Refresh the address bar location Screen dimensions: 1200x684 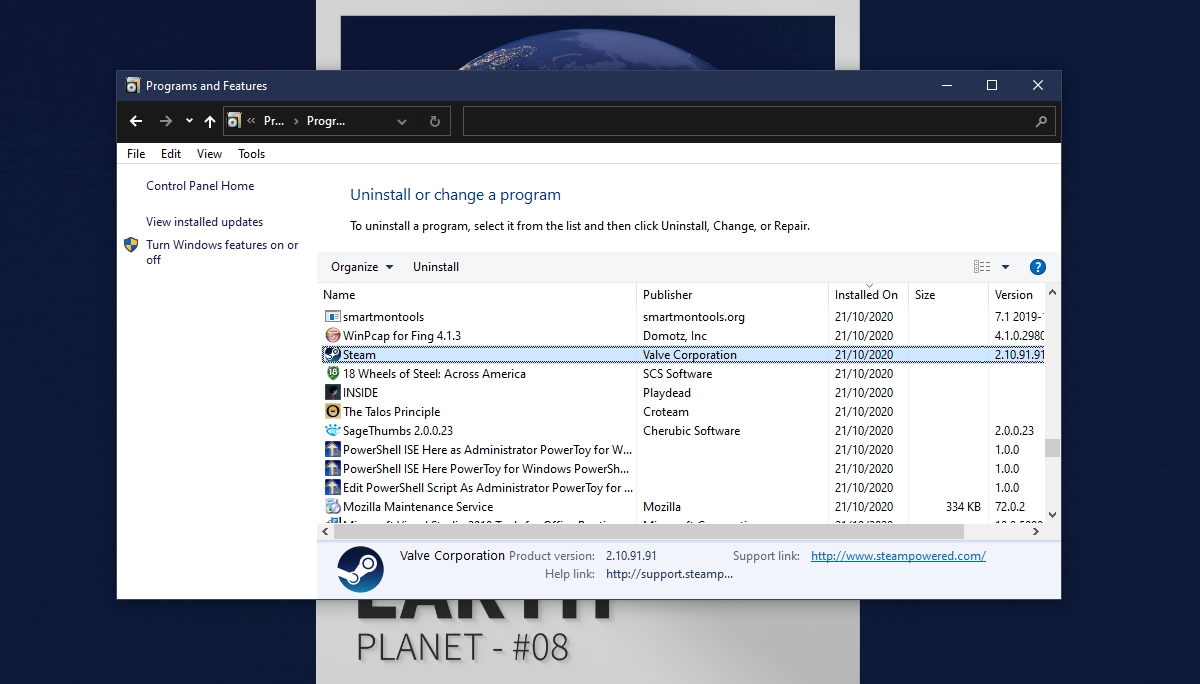pos(435,122)
